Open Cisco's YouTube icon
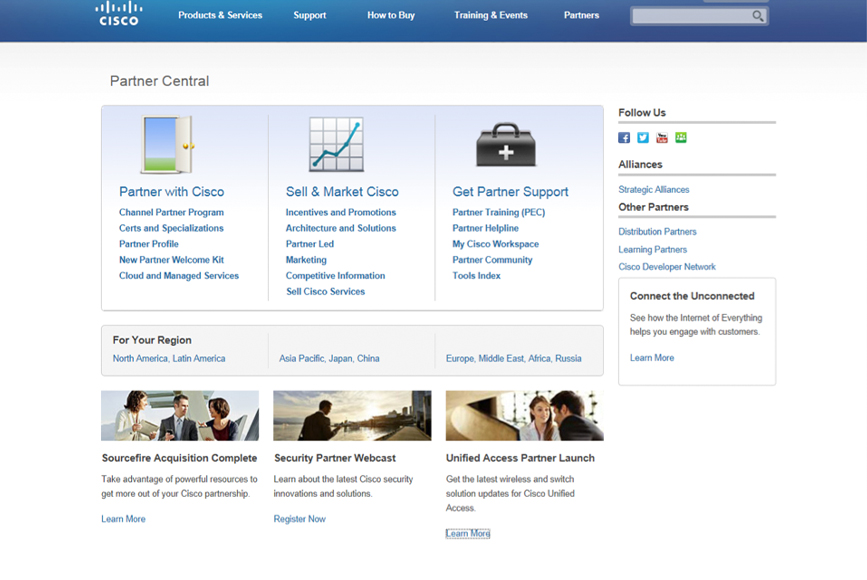 662,138
